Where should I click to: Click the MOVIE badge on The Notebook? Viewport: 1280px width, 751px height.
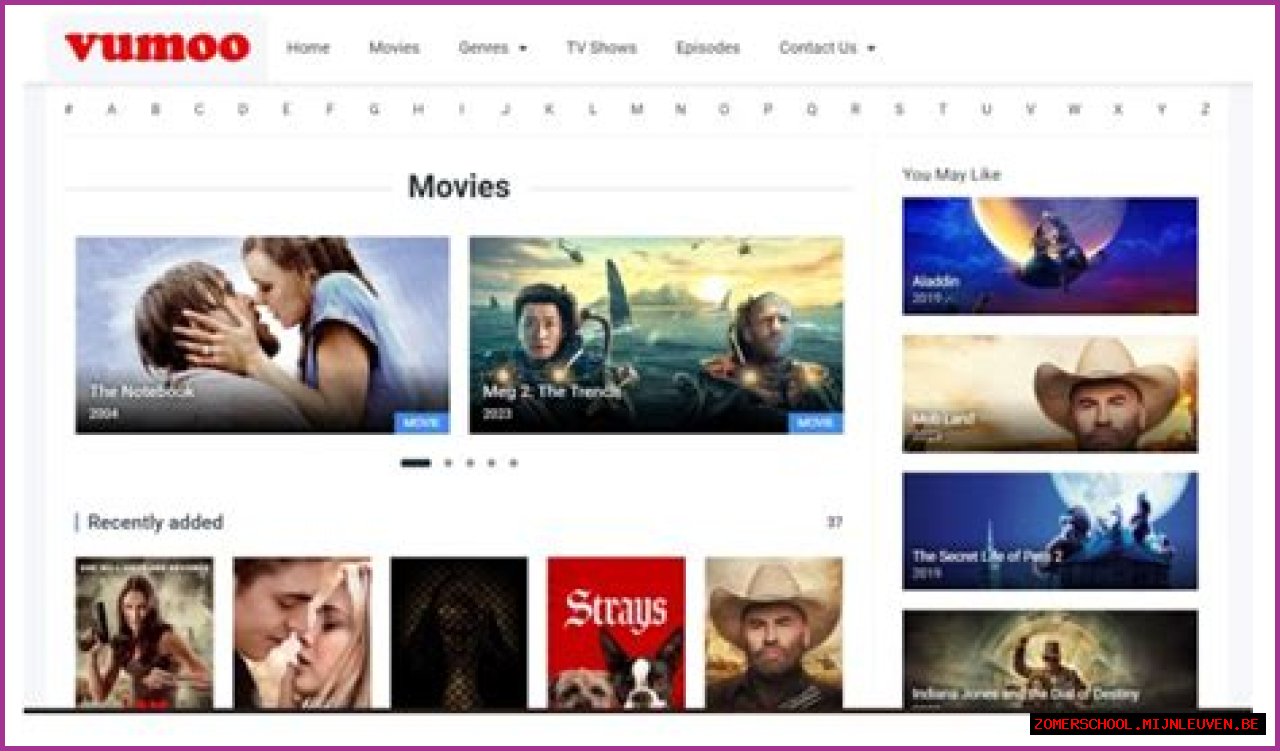click(421, 423)
